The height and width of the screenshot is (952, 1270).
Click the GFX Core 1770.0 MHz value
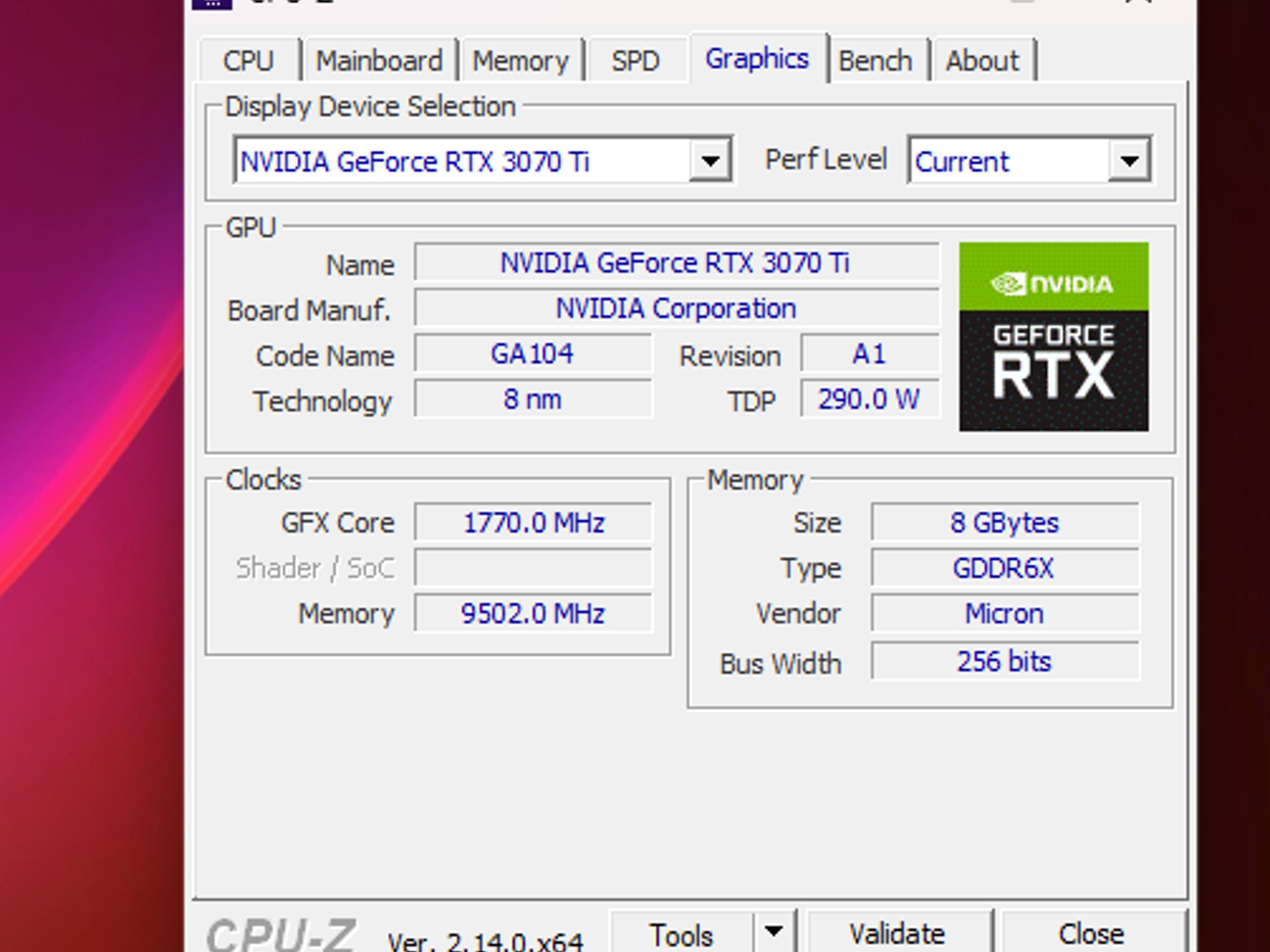click(533, 522)
